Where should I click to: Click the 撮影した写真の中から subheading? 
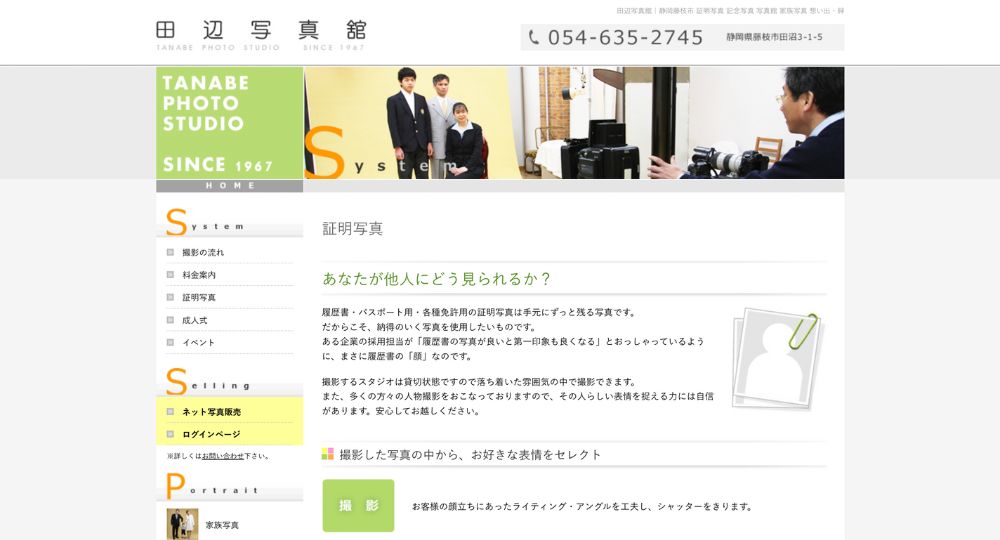coord(471,455)
